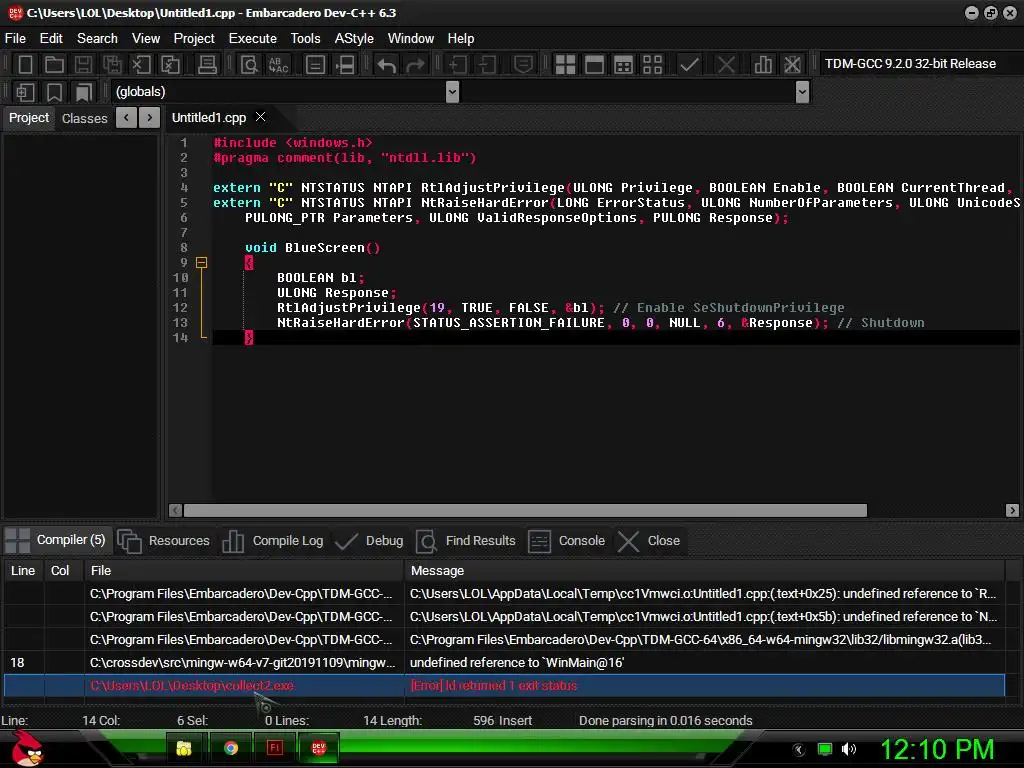Image resolution: width=1024 pixels, height=768 pixels.
Task: Click the Close All files toolbar icon
Action: [170, 65]
